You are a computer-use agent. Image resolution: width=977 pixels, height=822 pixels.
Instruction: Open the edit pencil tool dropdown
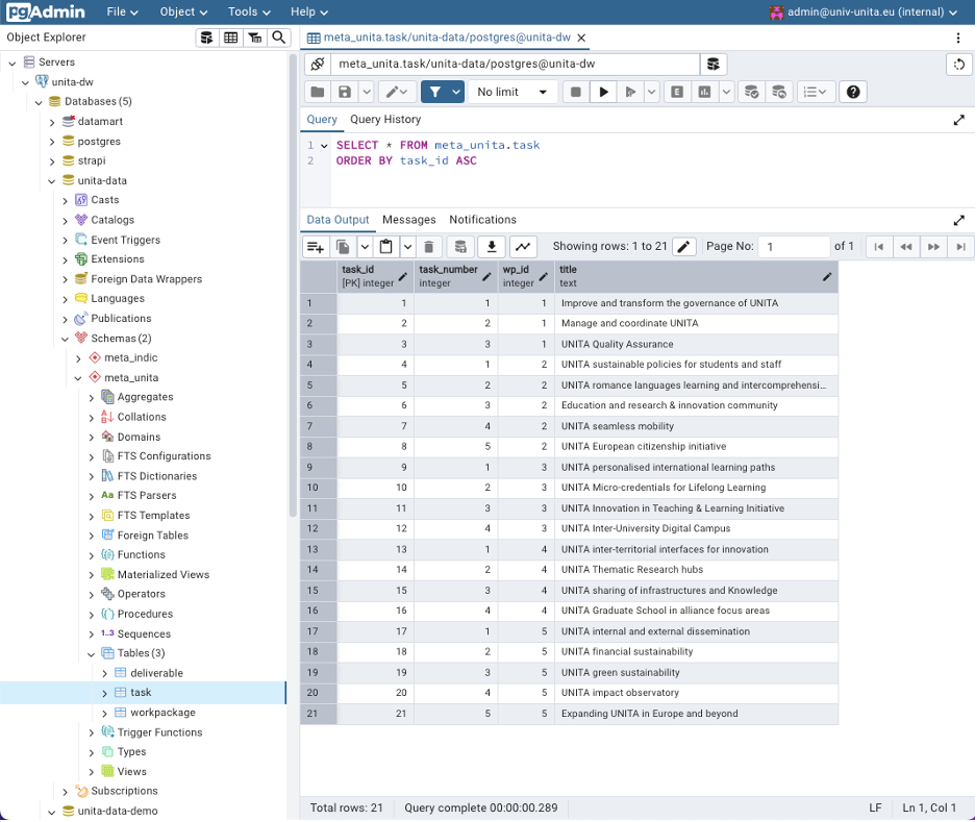pos(396,92)
